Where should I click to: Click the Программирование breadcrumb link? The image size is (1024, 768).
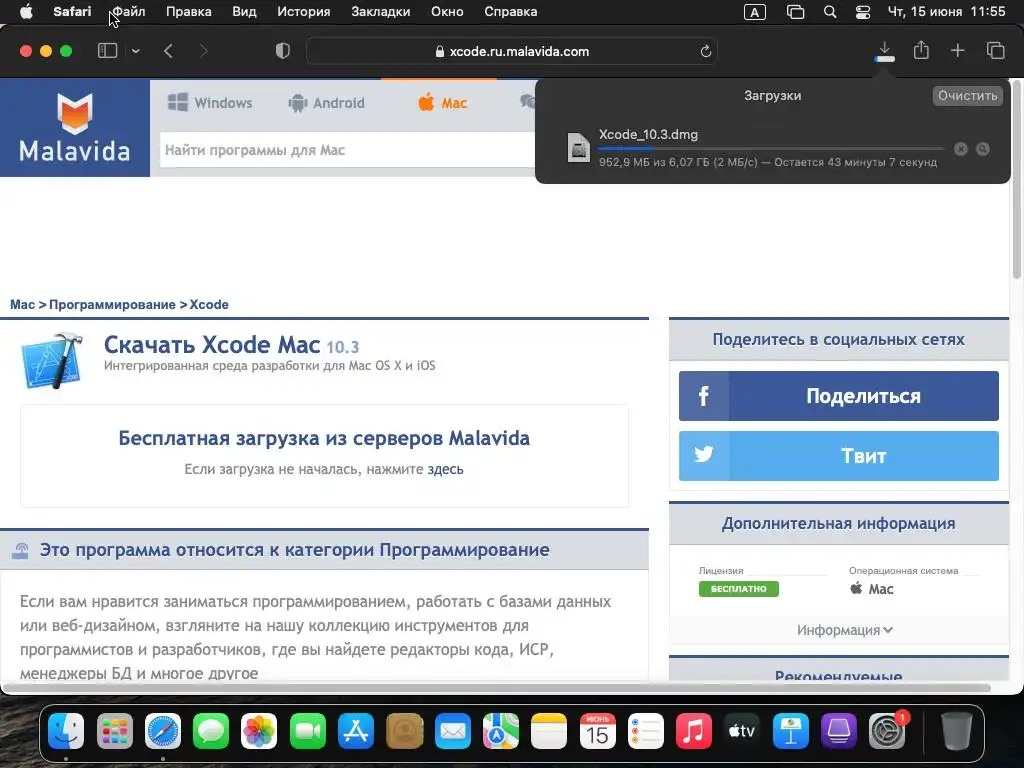pyautogui.click(x=112, y=304)
